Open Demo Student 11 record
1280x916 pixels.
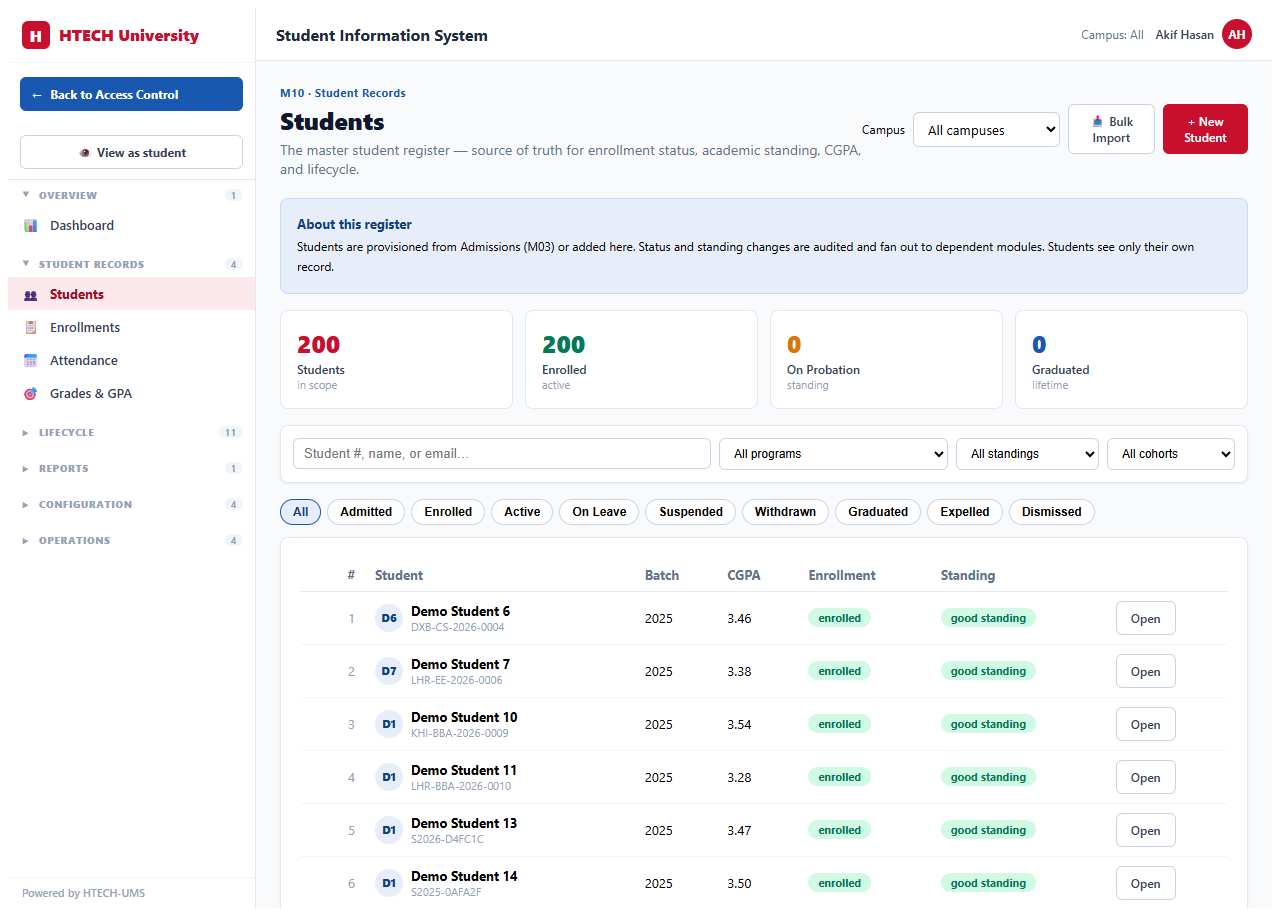pos(1145,777)
